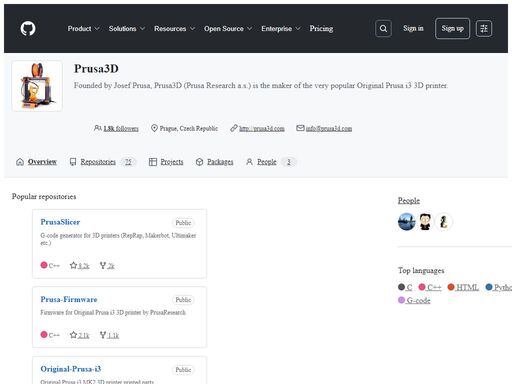Click the C gray language color dot
The image size is (512, 384).
pos(401,287)
